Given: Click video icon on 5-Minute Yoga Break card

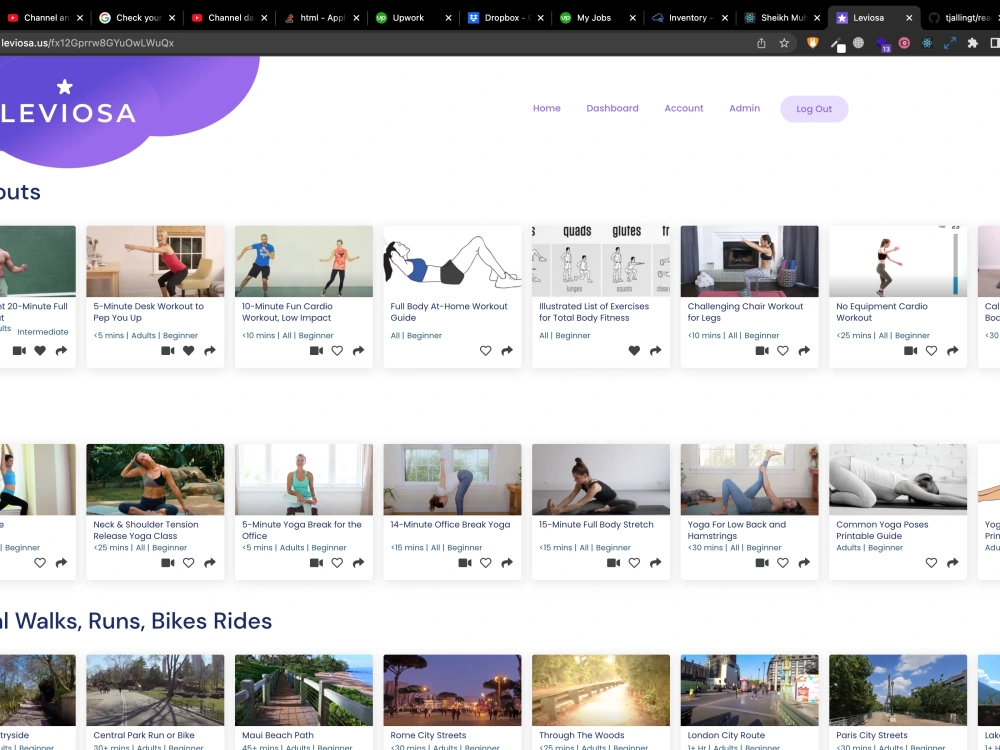Looking at the screenshot, I should tap(316, 563).
